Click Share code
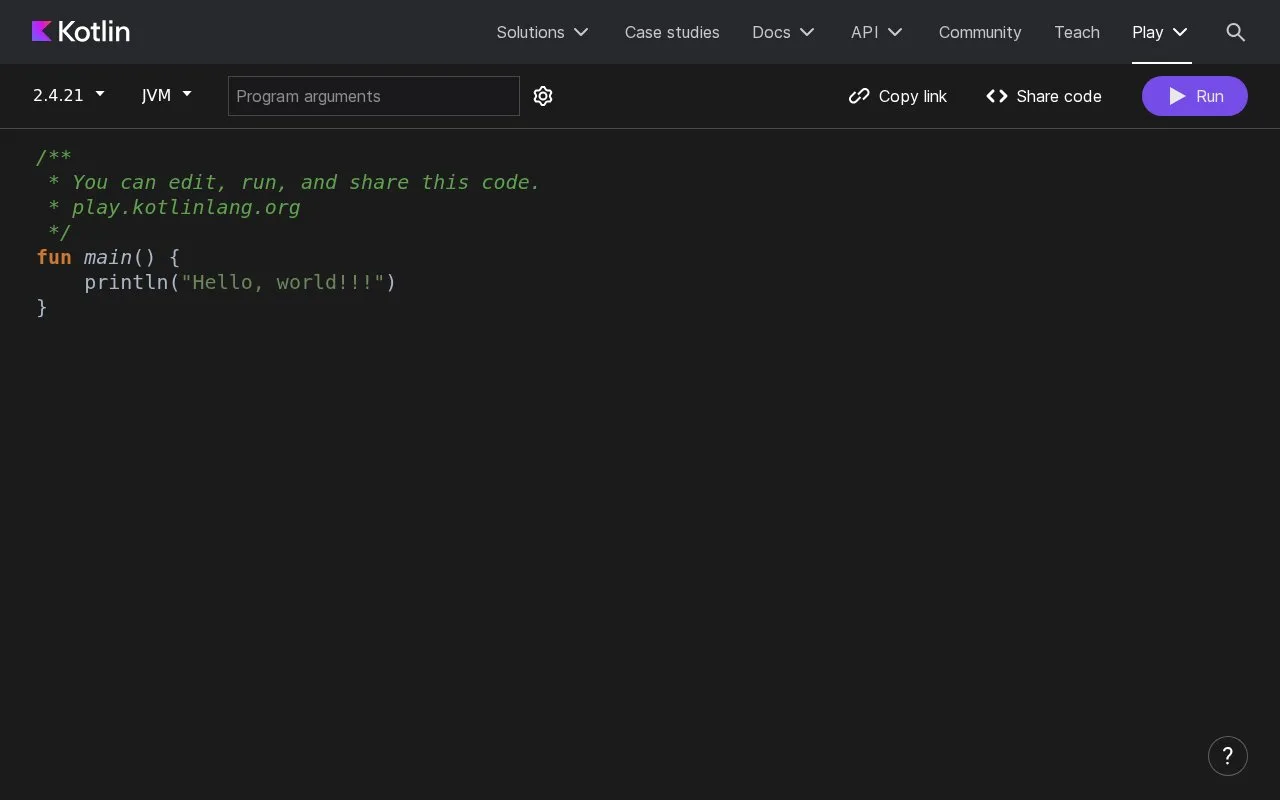Viewport: 1280px width, 800px height. pyautogui.click(x=1043, y=96)
